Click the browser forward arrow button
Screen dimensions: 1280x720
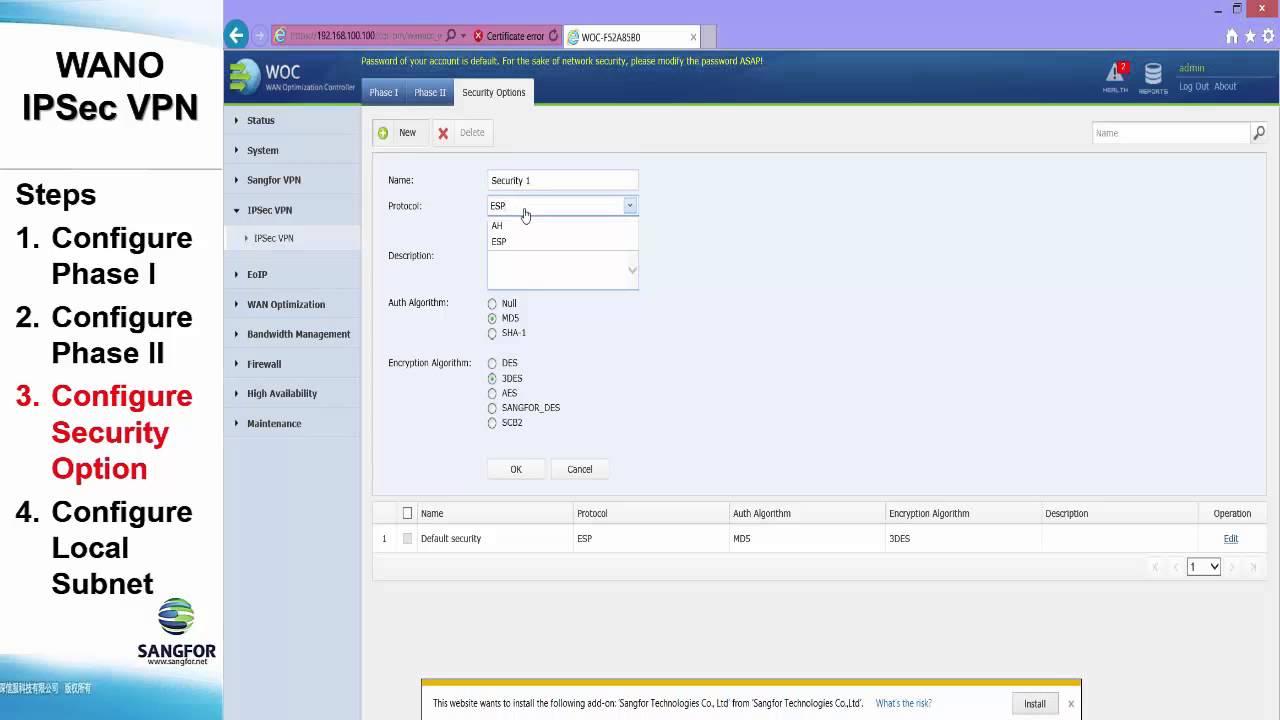click(x=260, y=36)
